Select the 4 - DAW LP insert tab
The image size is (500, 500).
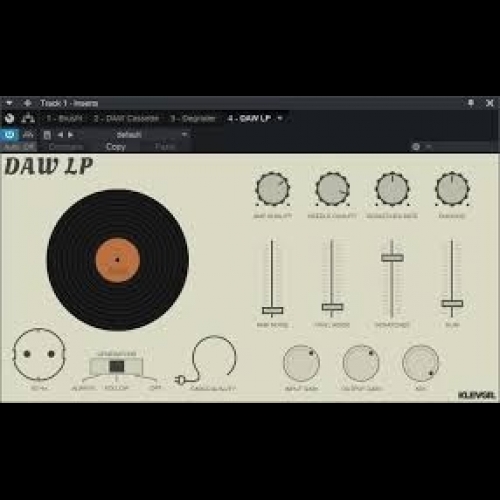pyautogui.click(x=249, y=118)
